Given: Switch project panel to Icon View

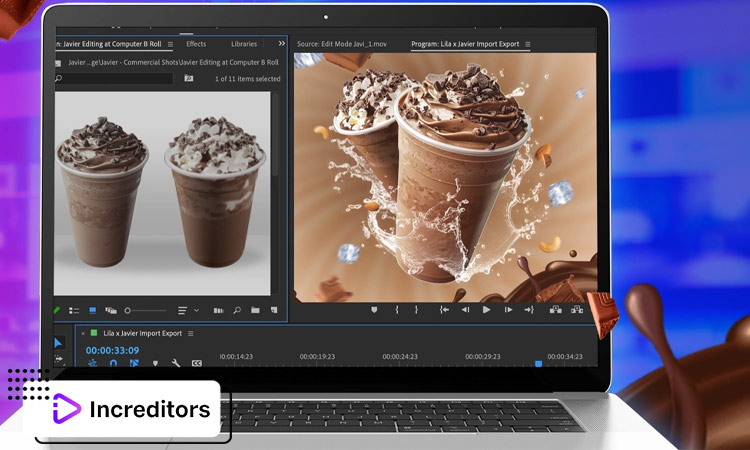Looking at the screenshot, I should tap(92, 310).
